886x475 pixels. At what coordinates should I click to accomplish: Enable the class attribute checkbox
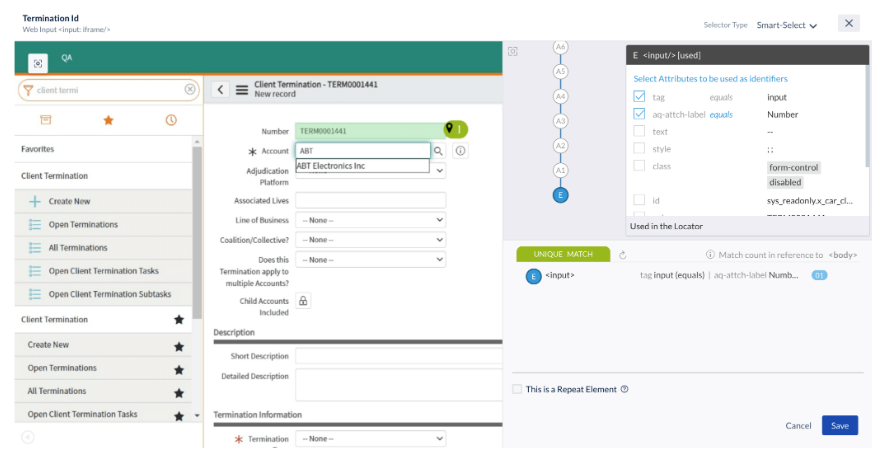pyautogui.click(x=639, y=166)
